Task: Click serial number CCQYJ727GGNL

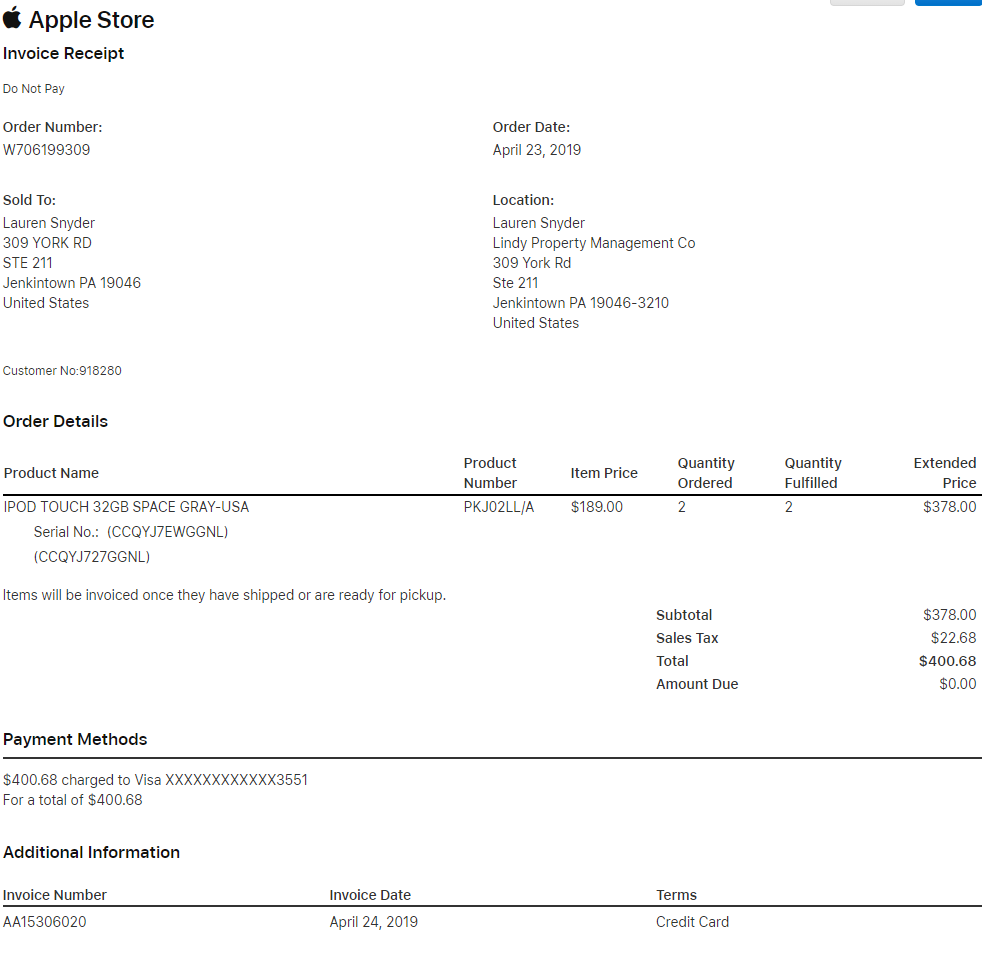Action: (x=92, y=557)
